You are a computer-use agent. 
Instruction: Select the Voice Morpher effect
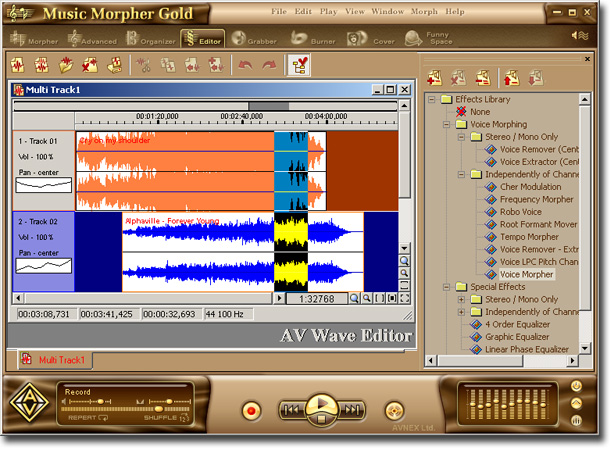click(x=526, y=274)
